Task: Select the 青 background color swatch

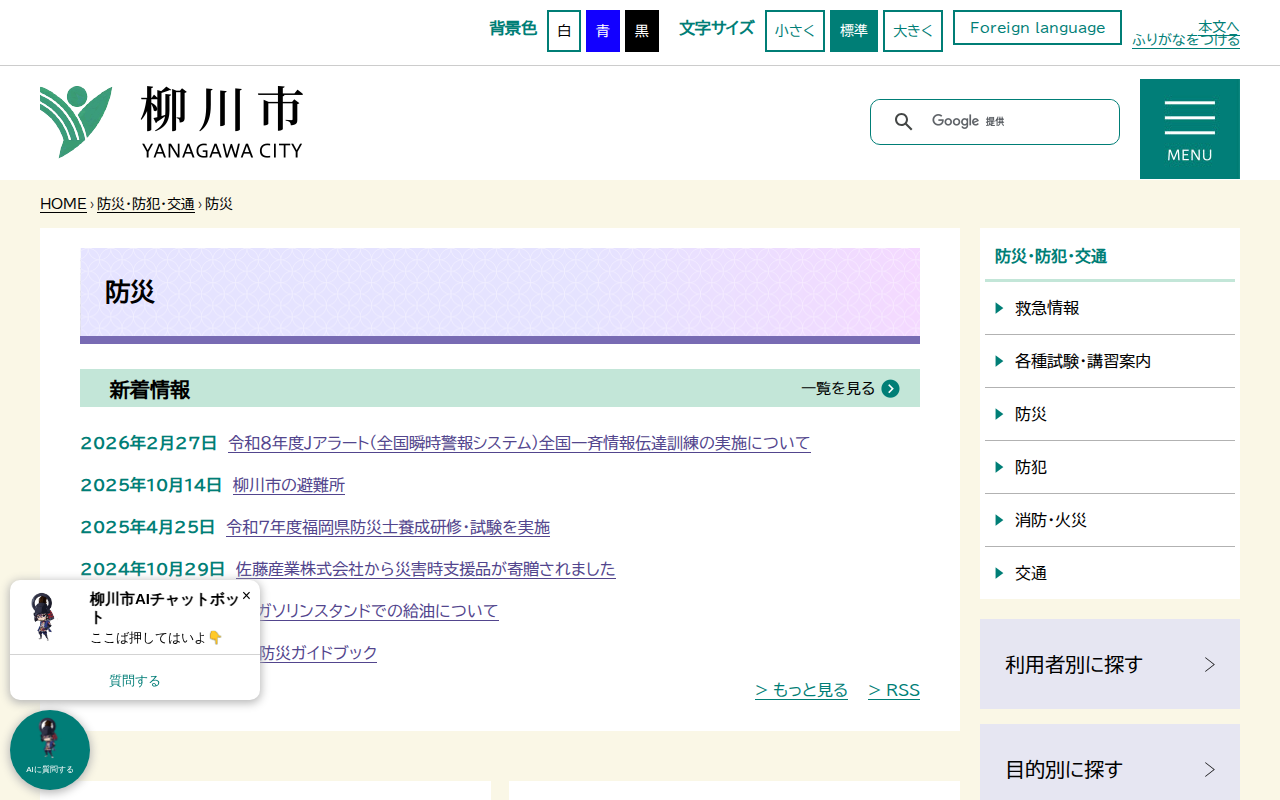Action: [x=602, y=30]
